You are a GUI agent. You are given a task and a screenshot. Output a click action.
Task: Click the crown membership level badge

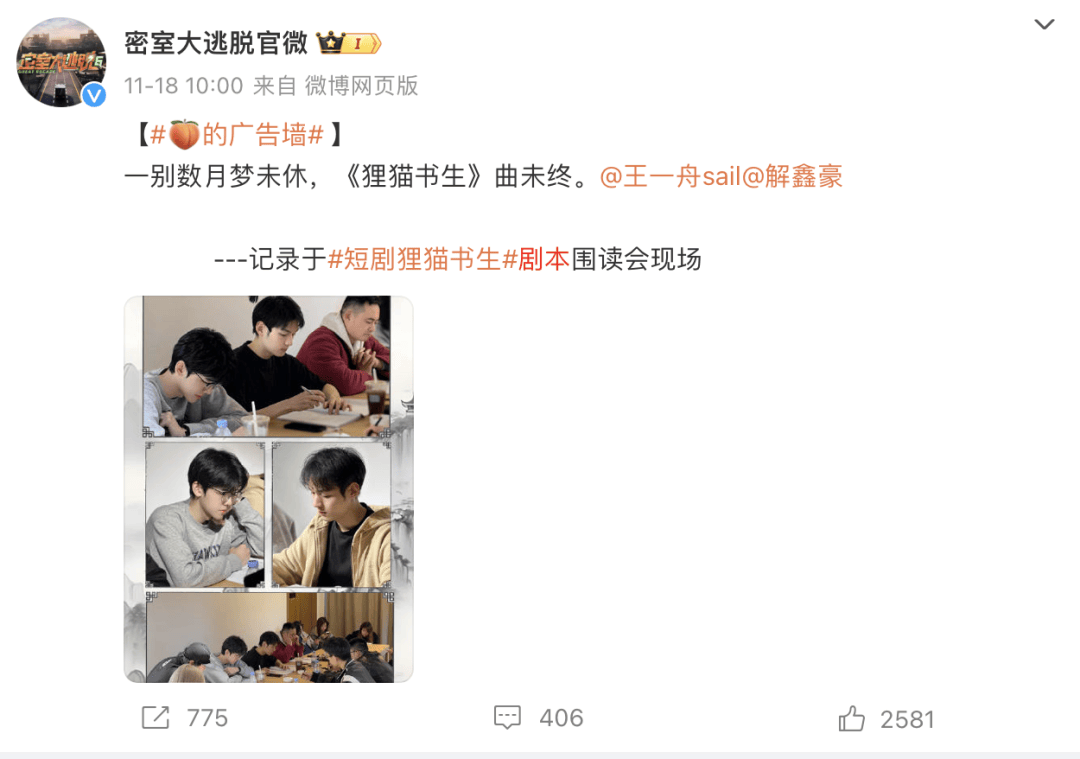[349, 43]
